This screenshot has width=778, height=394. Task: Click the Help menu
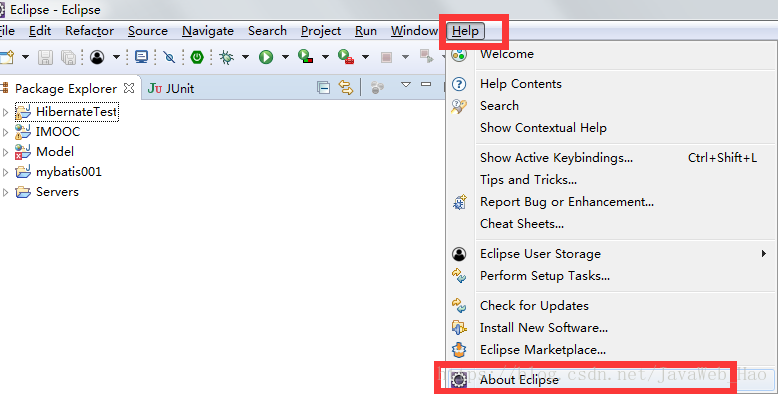tap(465, 31)
